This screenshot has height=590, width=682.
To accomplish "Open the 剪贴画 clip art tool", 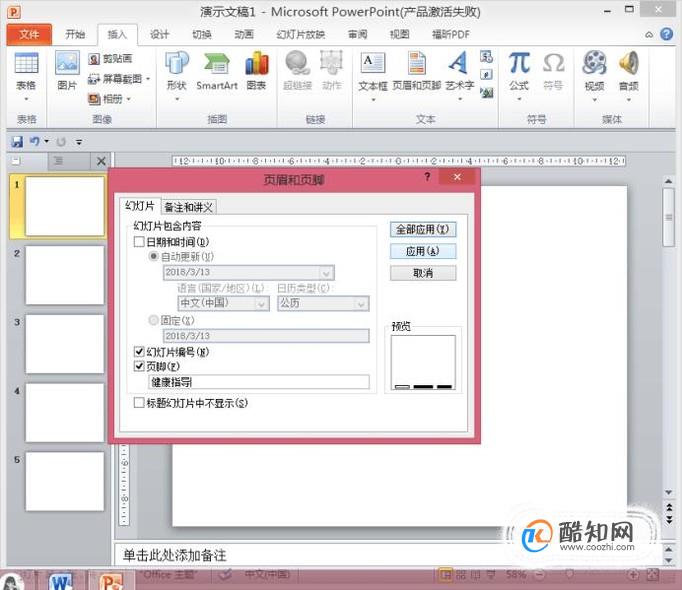I will 110,58.
